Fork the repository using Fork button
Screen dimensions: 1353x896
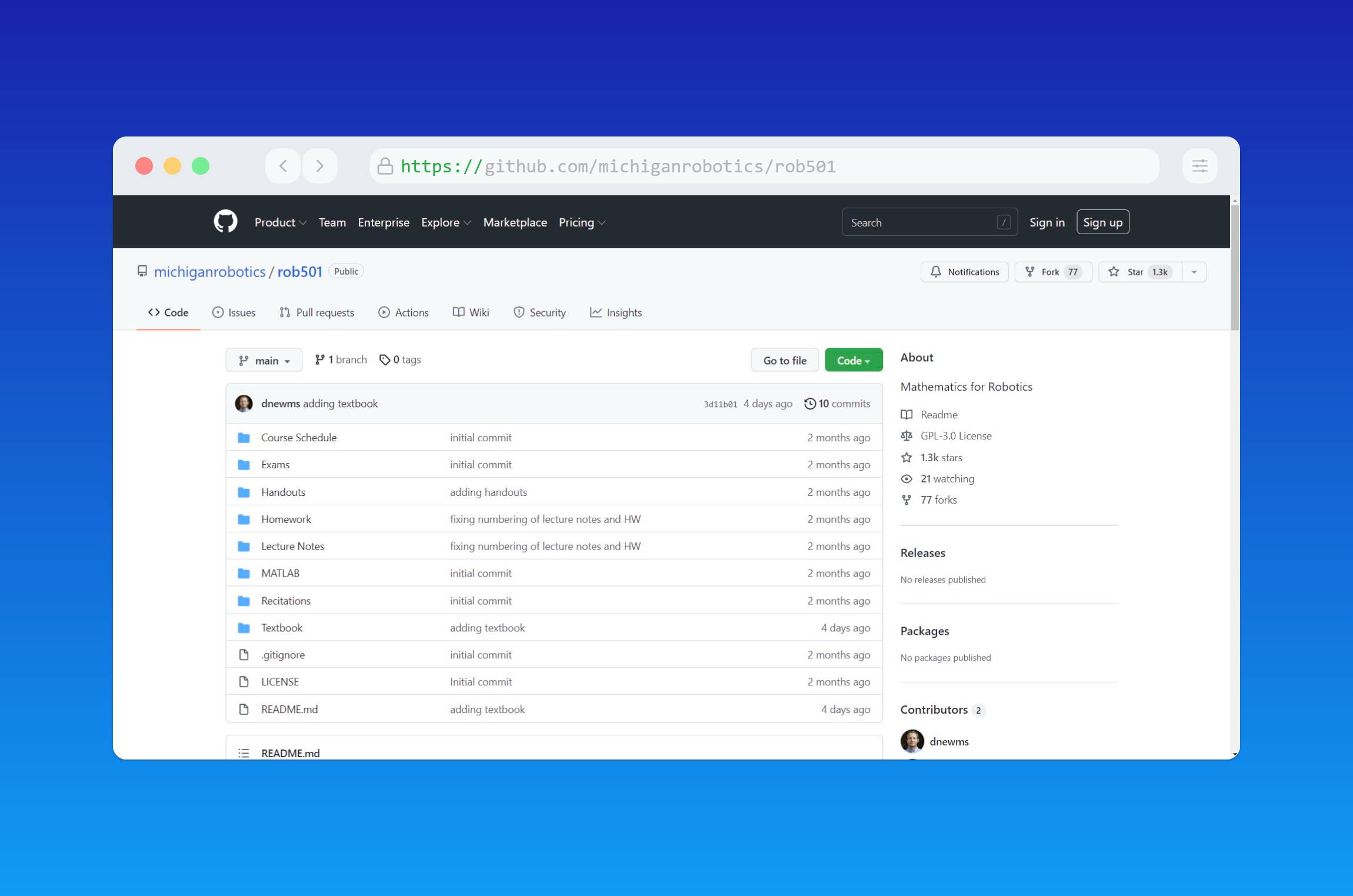[x=1052, y=272]
